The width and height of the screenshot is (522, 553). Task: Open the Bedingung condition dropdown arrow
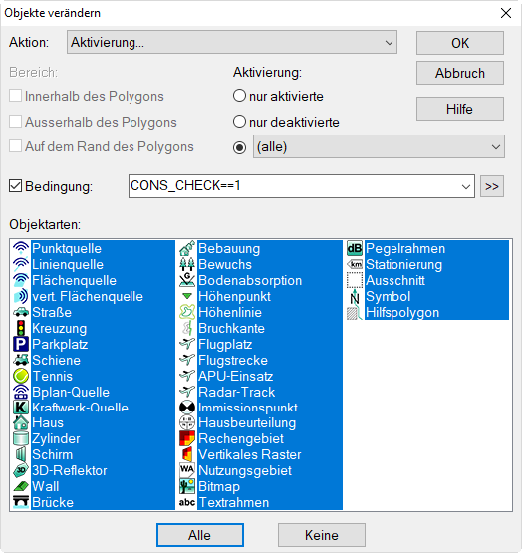point(466,186)
